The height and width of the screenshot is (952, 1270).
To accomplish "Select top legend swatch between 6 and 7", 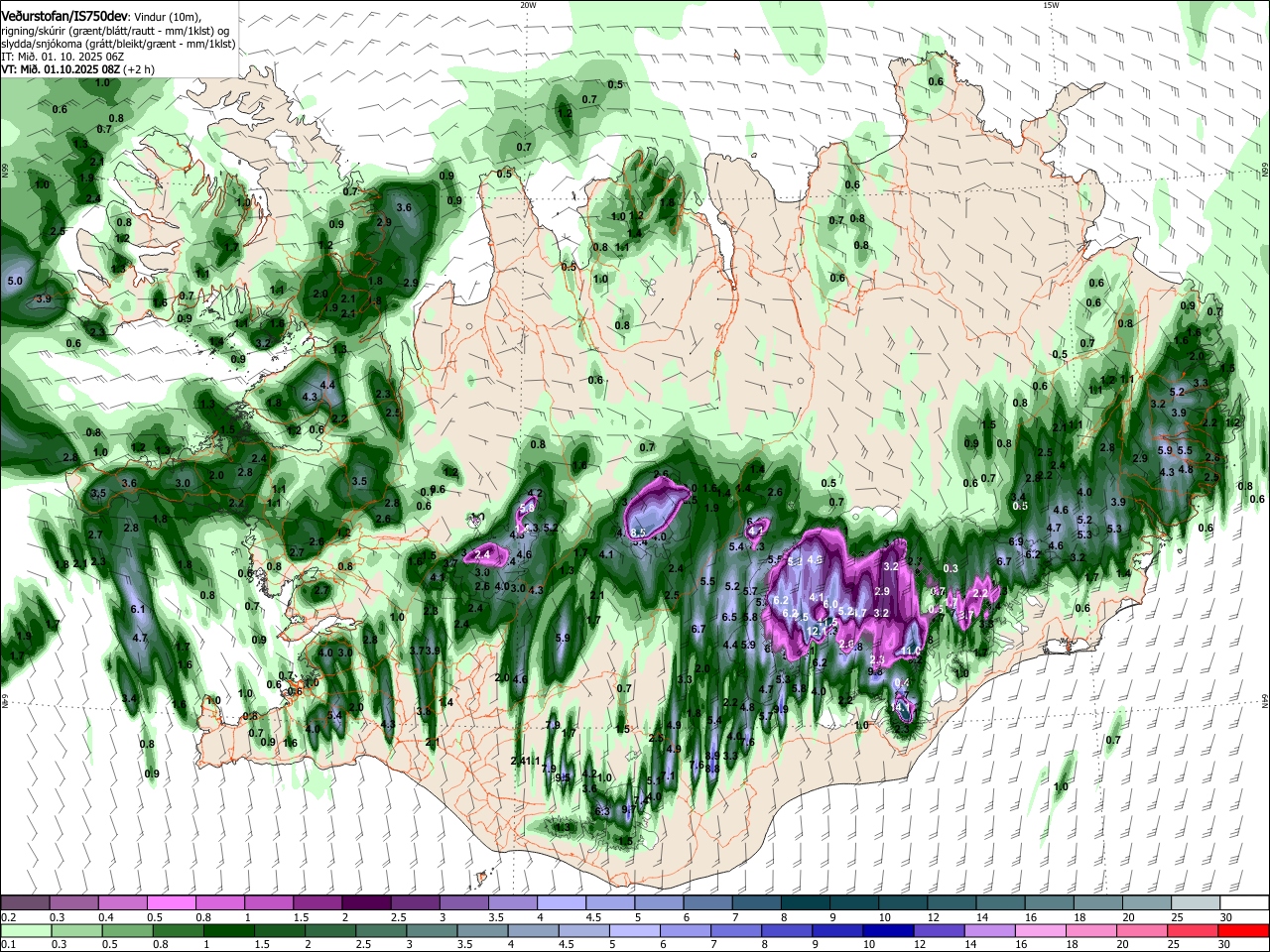I will [708, 902].
